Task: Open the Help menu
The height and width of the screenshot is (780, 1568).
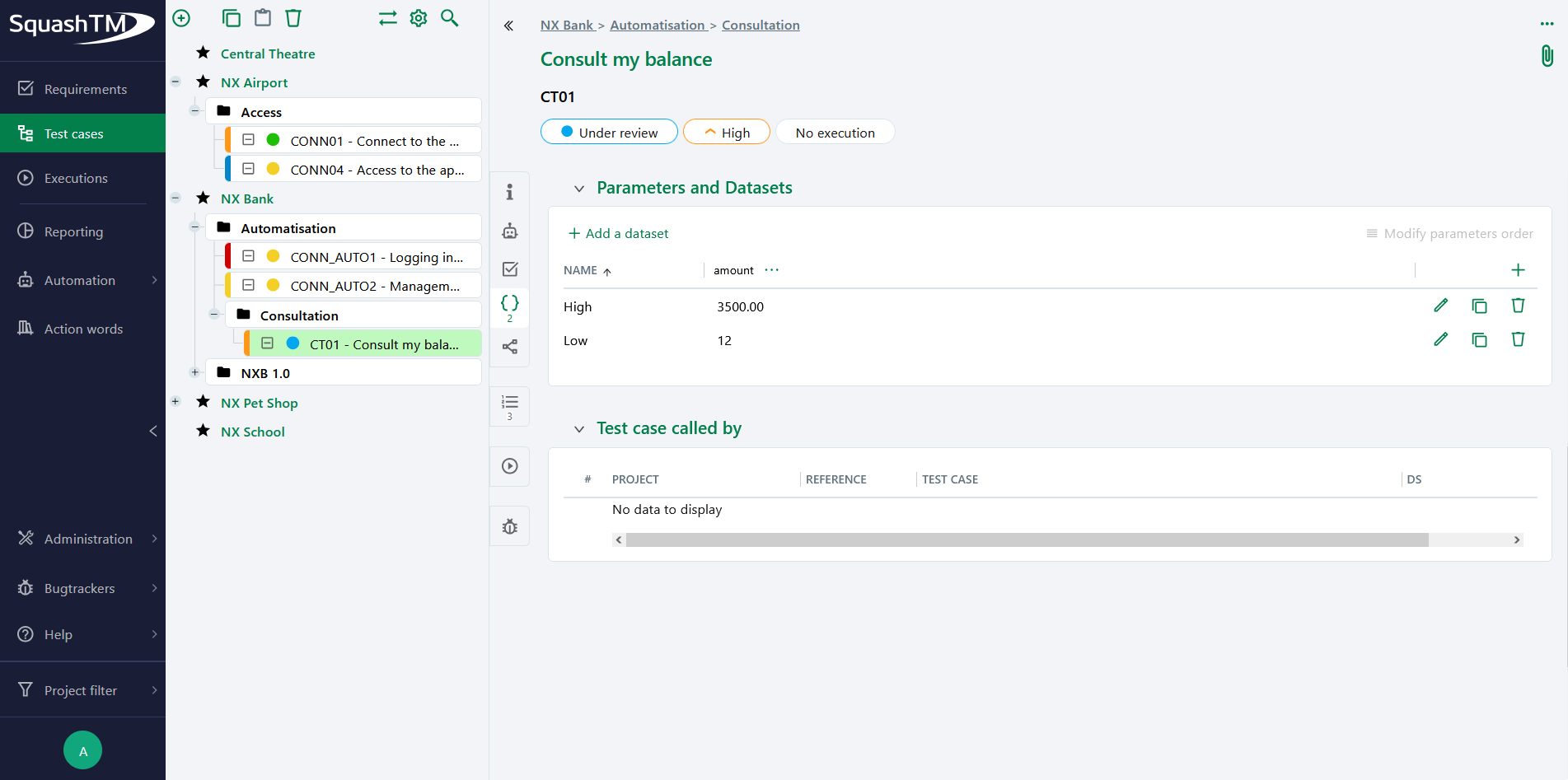Action: (x=82, y=634)
